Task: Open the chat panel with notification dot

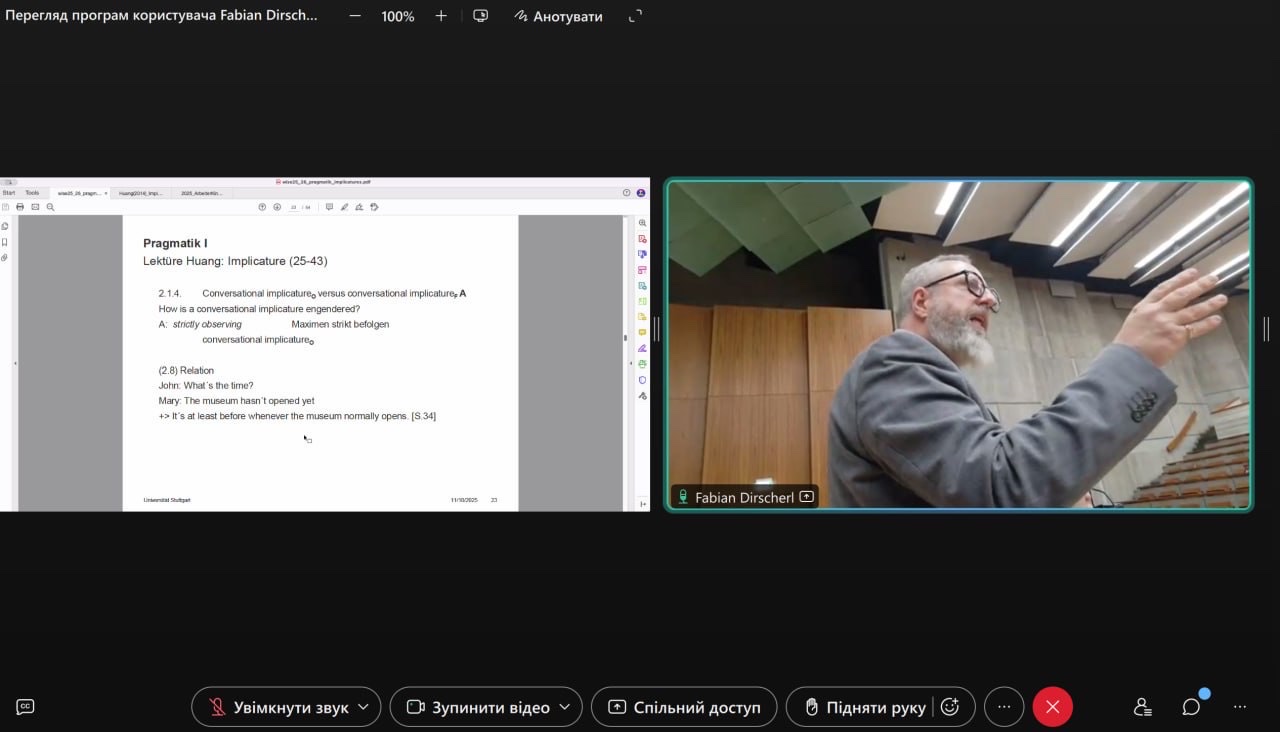Action: tap(1191, 707)
